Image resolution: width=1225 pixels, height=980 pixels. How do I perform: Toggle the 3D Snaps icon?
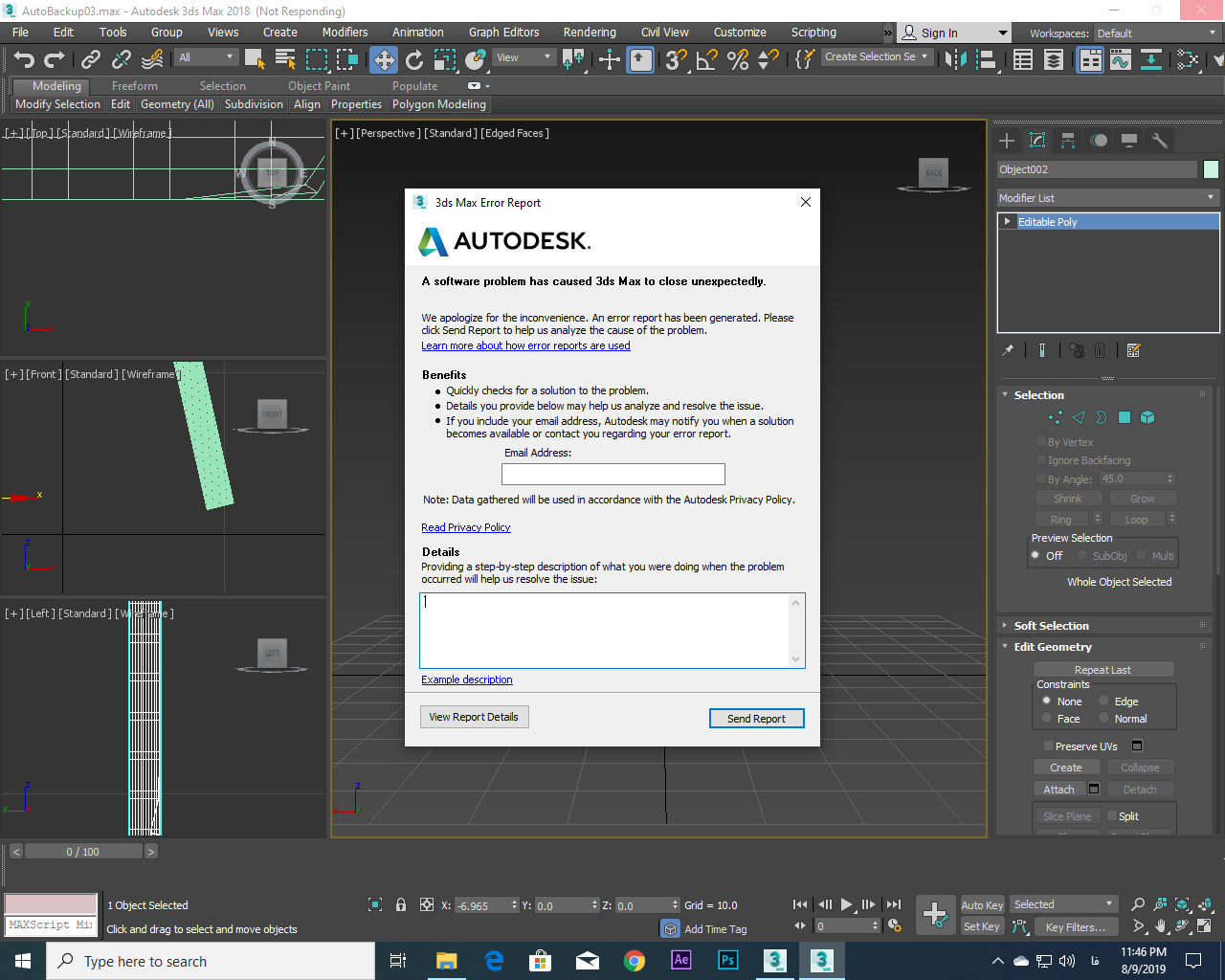point(677,59)
